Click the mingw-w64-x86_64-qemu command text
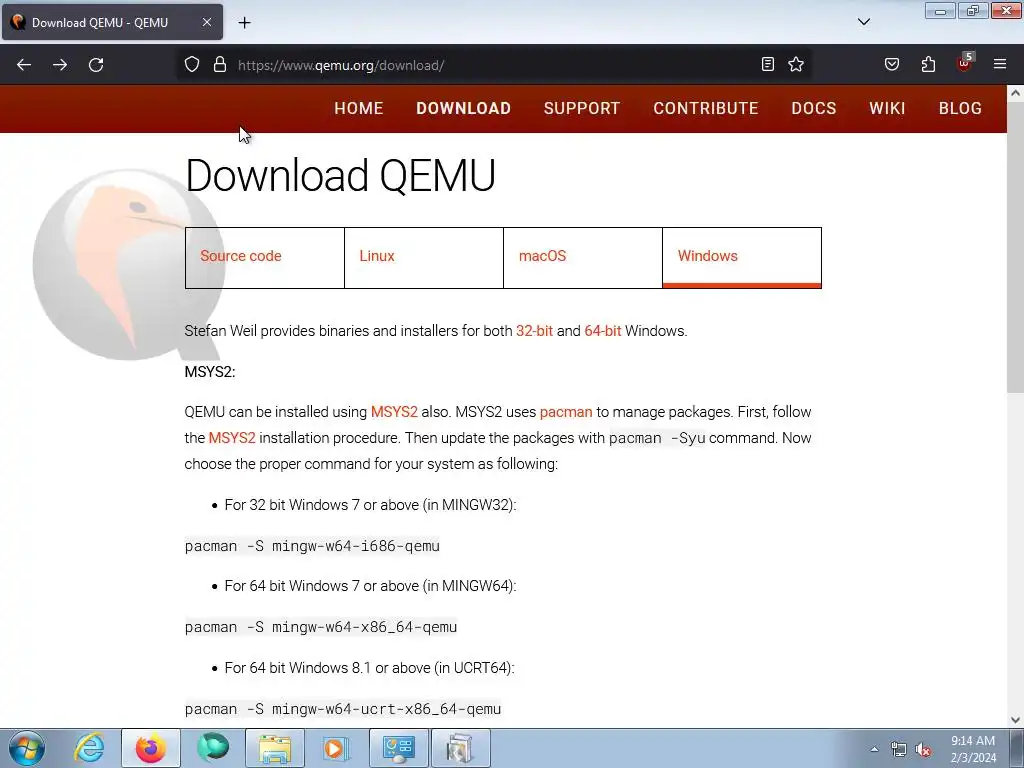 321,627
